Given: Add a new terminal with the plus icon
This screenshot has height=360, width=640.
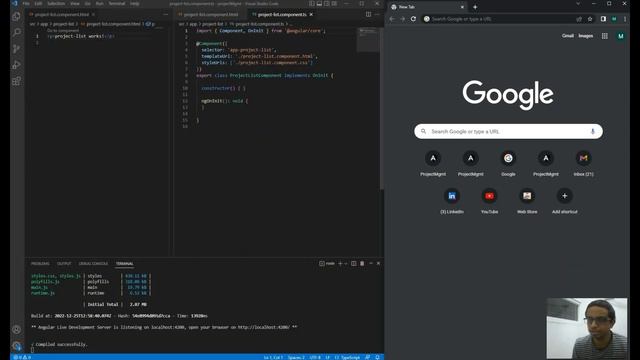Looking at the screenshot, I should 340,264.
